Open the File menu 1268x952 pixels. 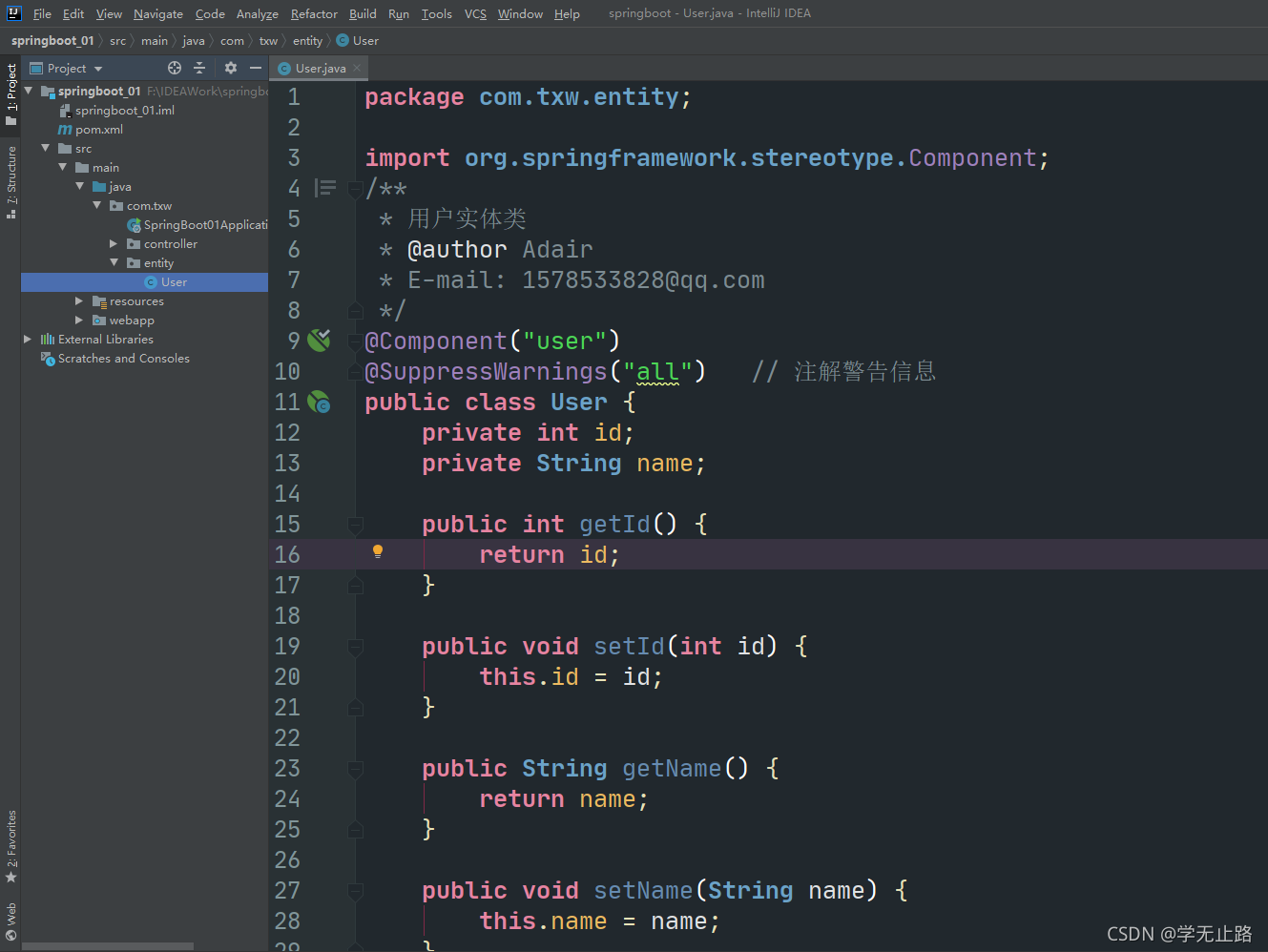pyautogui.click(x=42, y=13)
